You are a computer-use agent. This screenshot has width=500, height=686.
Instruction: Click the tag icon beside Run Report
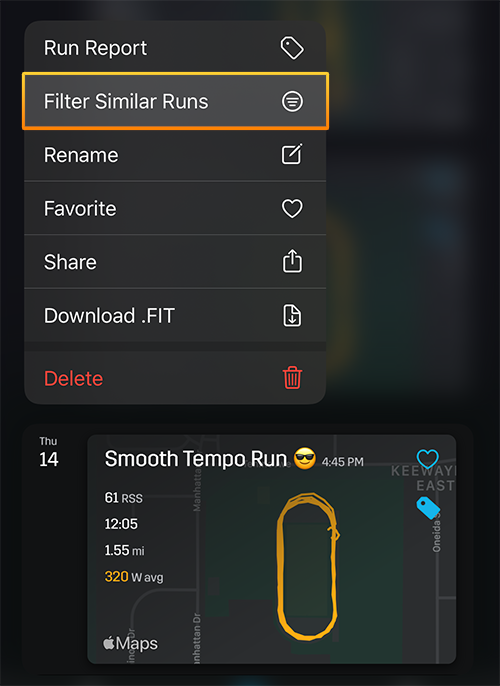292,48
